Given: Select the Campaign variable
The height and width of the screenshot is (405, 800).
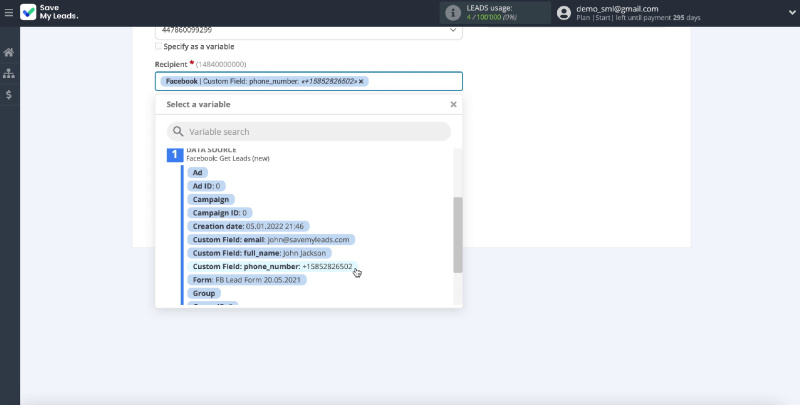Looking at the screenshot, I should point(211,199).
